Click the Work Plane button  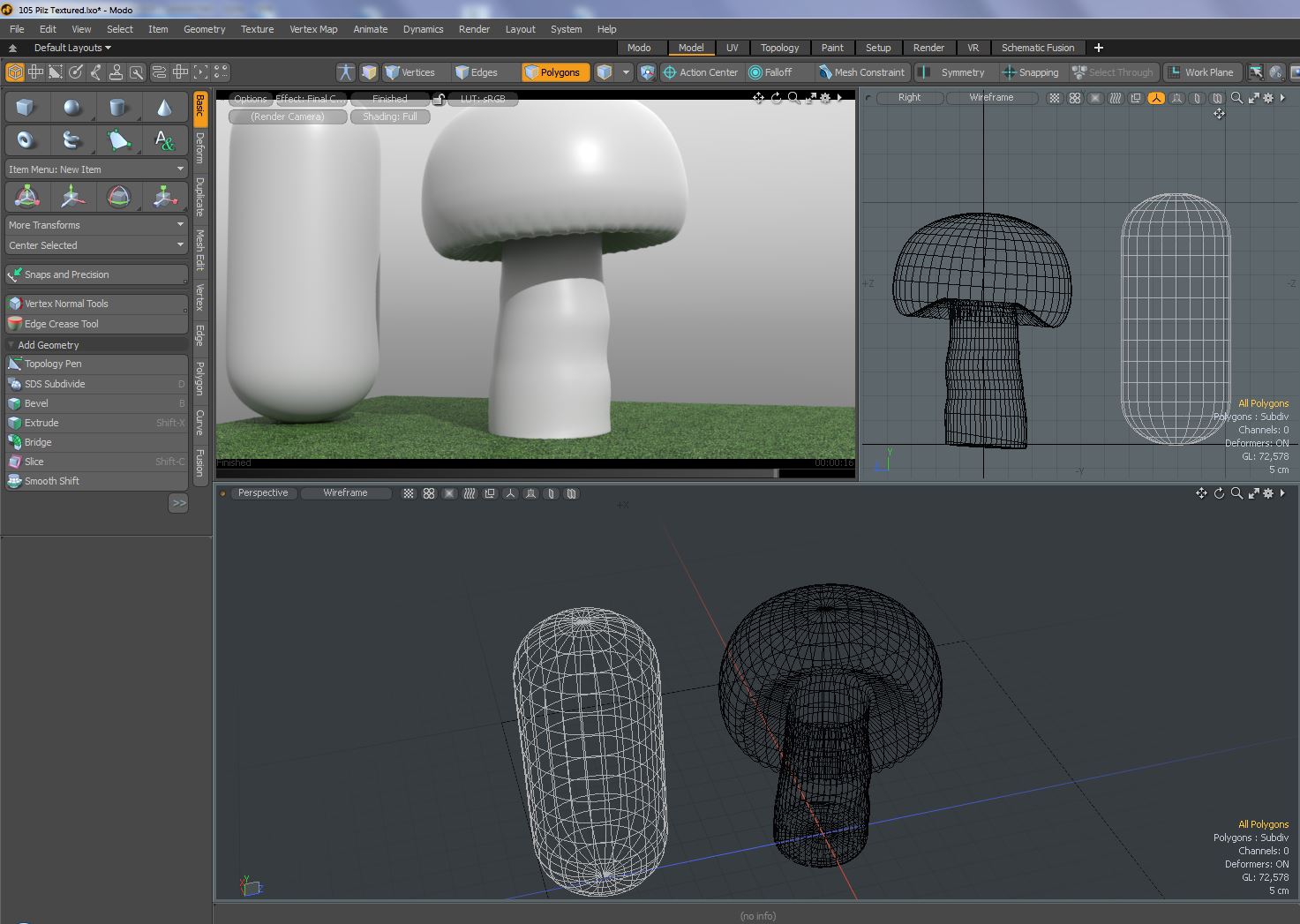[1208, 72]
